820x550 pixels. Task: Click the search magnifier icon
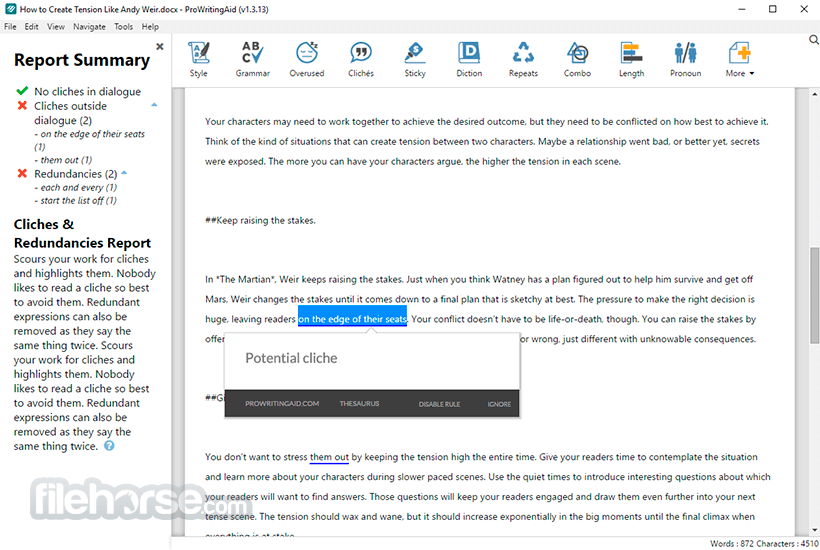[x=814, y=40]
